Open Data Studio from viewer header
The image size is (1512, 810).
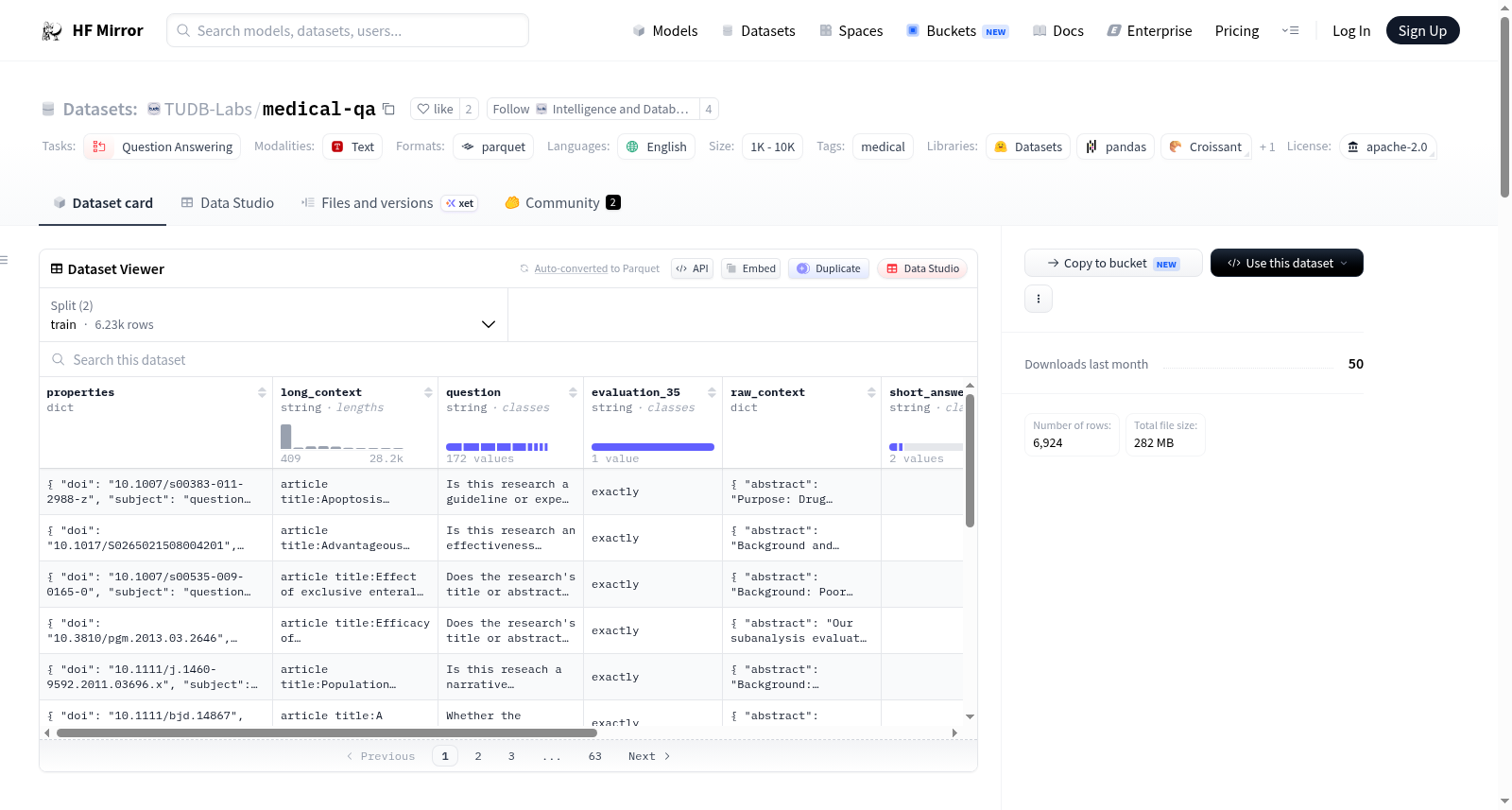tap(922, 268)
